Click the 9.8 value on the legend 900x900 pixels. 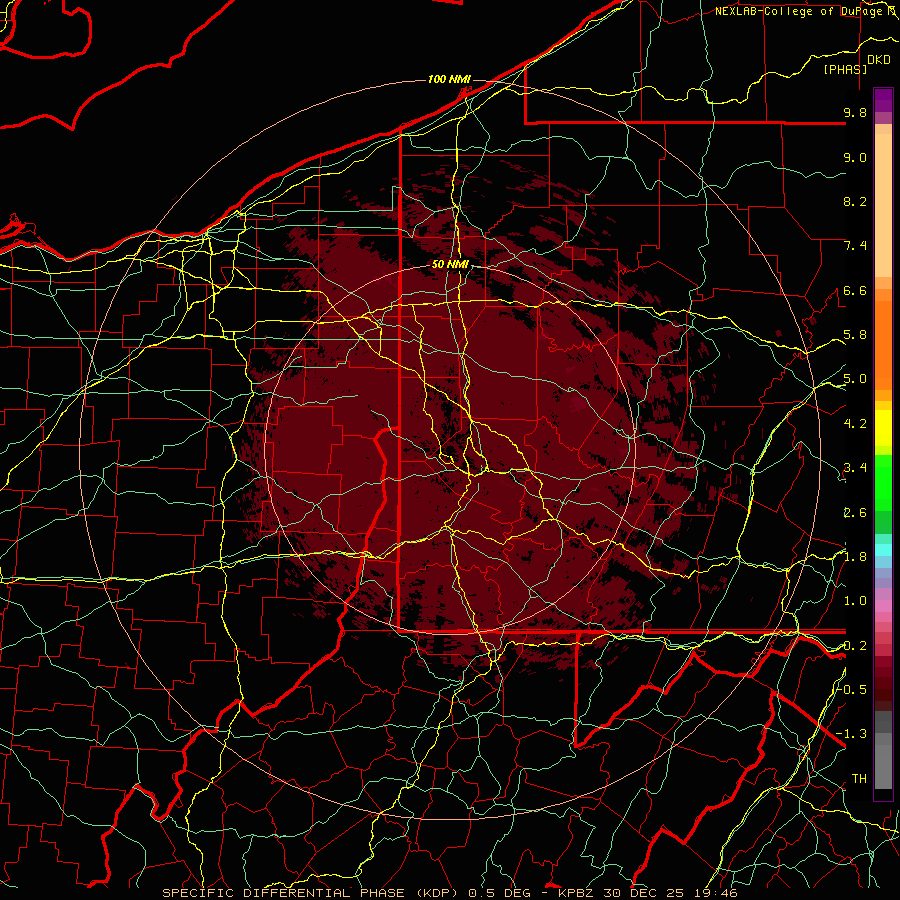click(x=855, y=112)
